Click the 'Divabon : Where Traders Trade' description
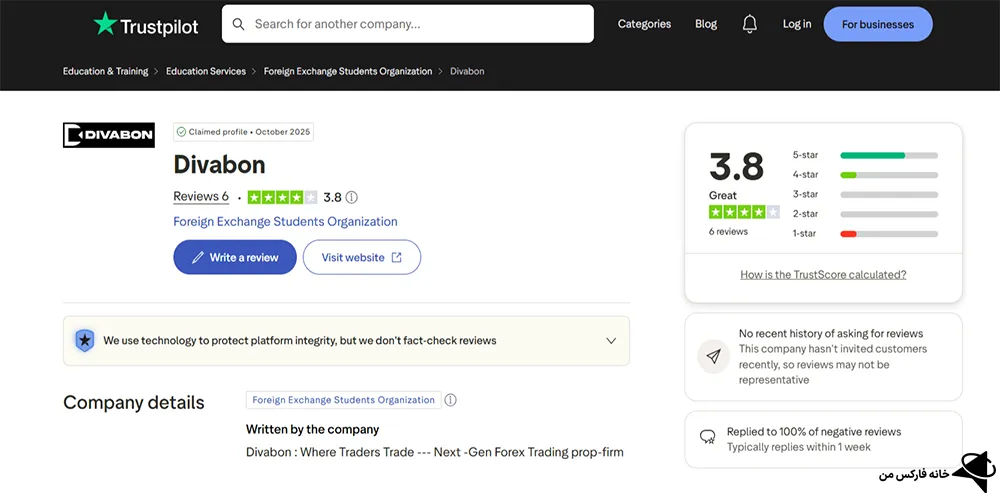 click(434, 452)
